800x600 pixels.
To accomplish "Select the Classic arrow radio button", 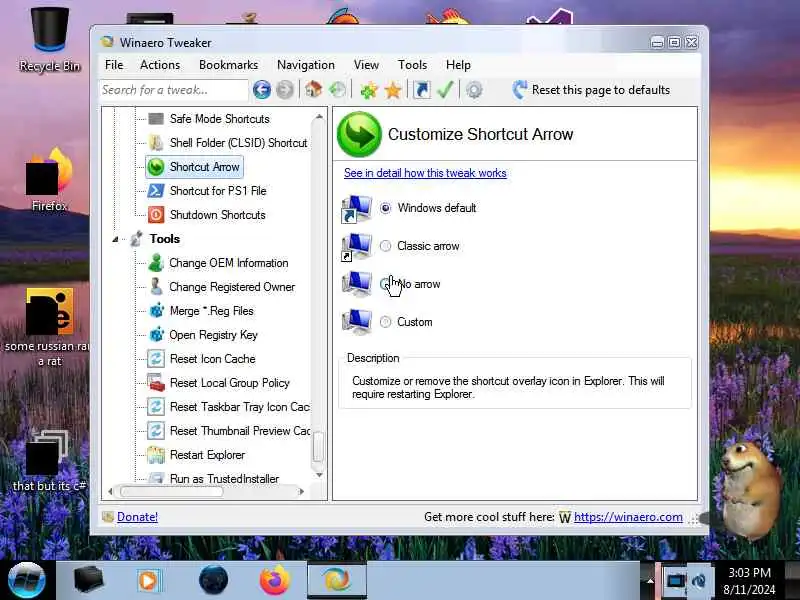I will pos(386,246).
